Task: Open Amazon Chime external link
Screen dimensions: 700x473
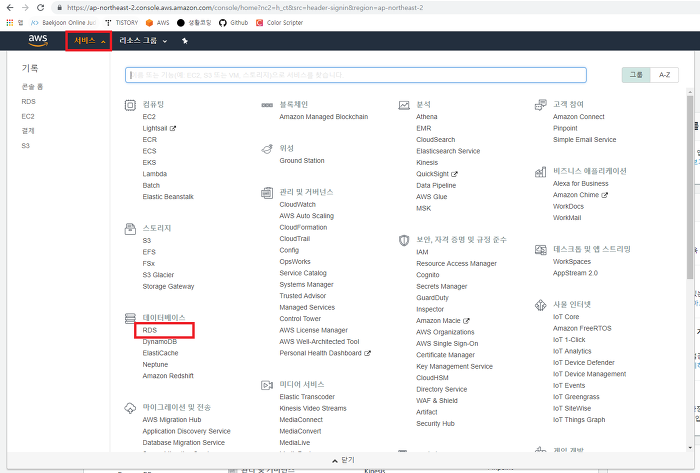Action: pos(580,195)
